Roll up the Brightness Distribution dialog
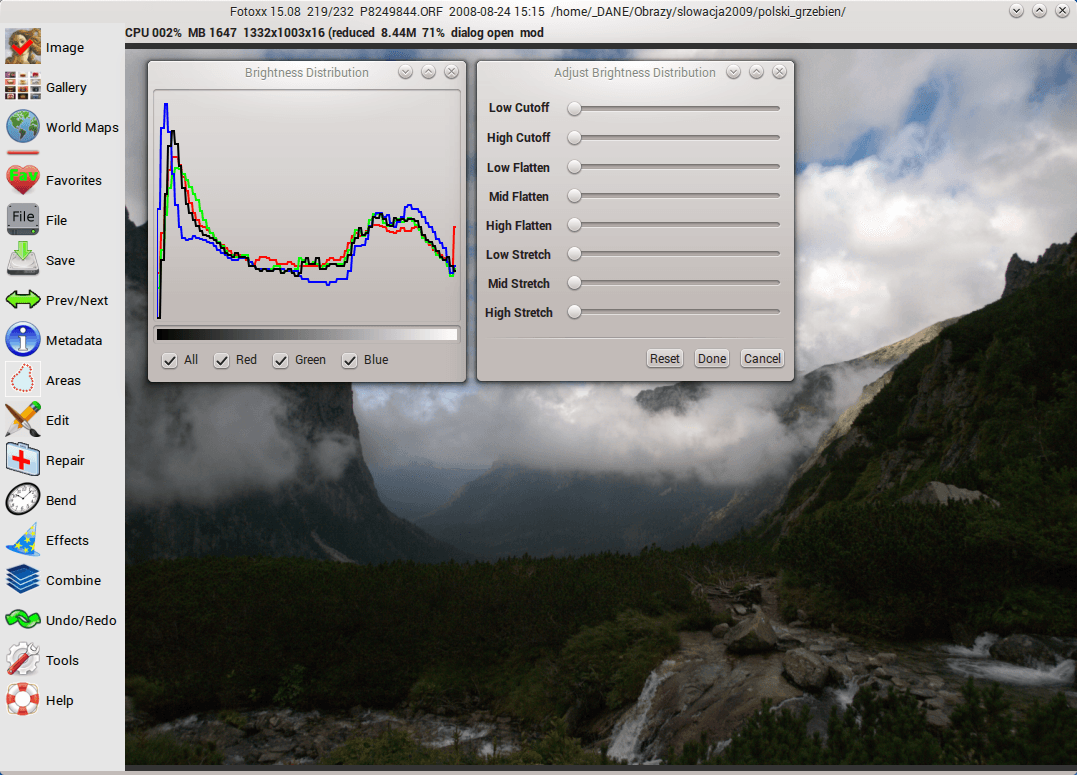This screenshot has height=775, width=1077. [x=405, y=72]
